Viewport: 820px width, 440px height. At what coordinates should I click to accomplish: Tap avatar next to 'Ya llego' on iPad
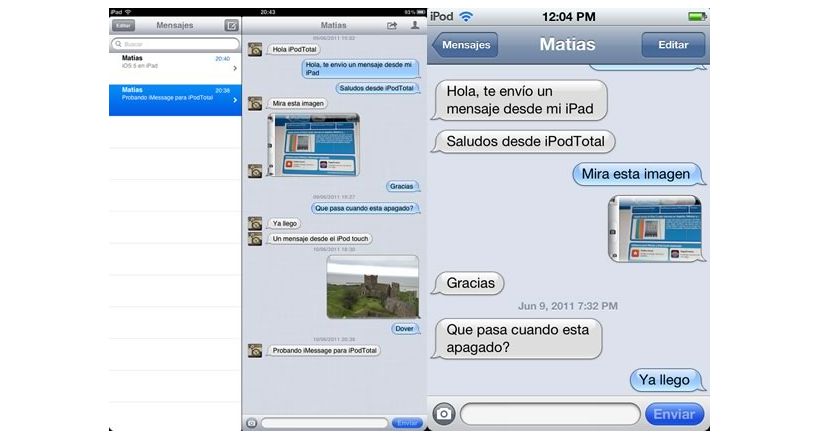click(x=255, y=223)
